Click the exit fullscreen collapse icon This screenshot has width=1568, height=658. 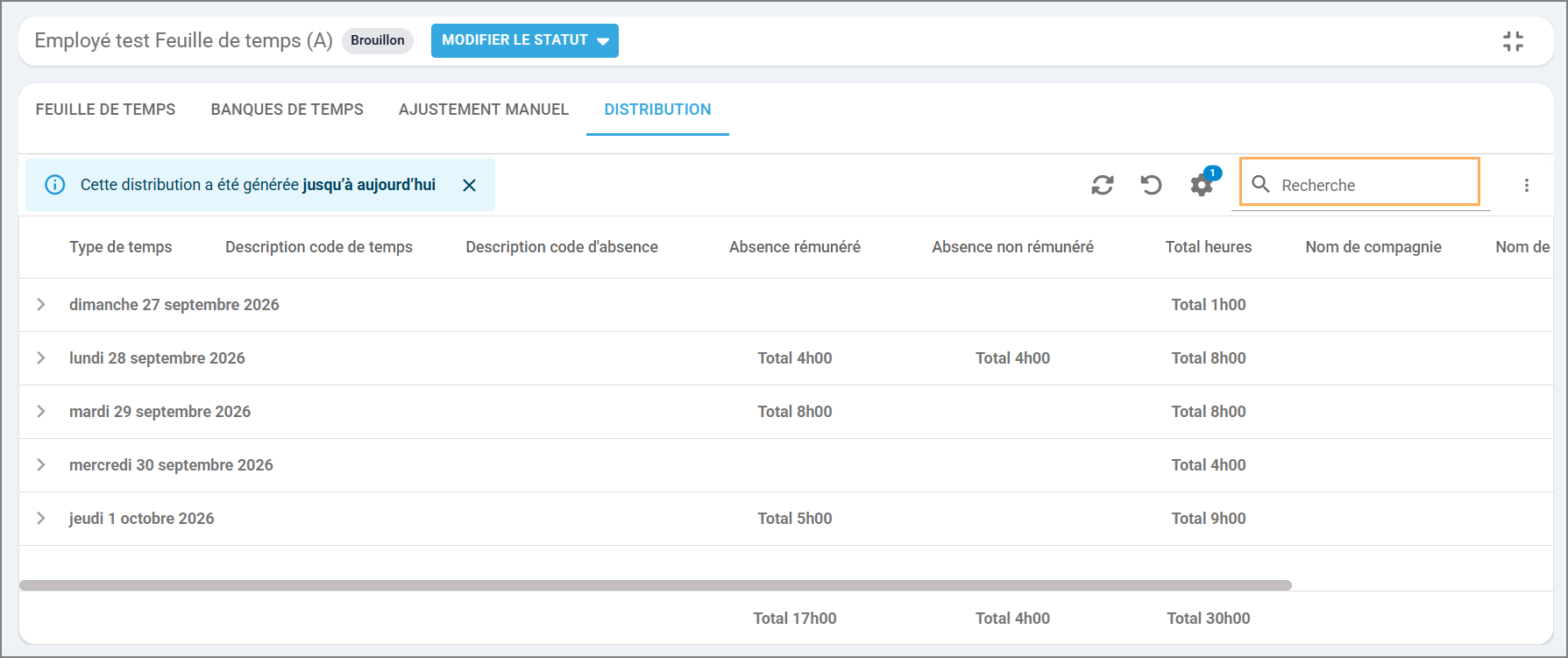[x=1513, y=41]
